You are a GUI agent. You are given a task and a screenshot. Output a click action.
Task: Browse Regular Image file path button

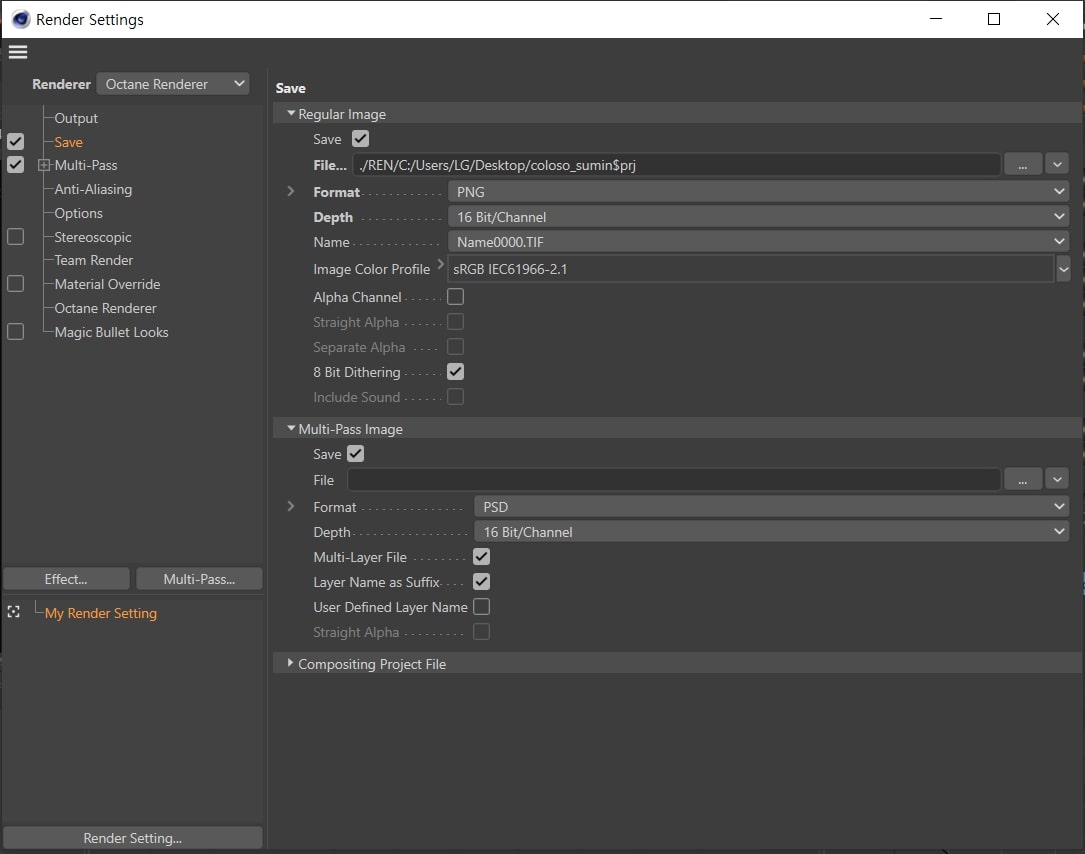click(x=1022, y=165)
